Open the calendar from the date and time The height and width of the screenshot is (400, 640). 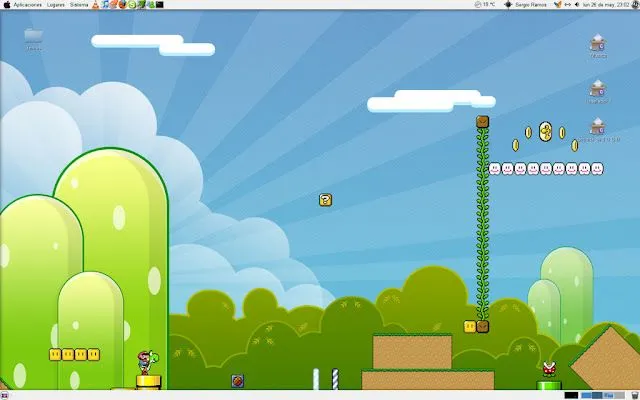coord(606,4)
